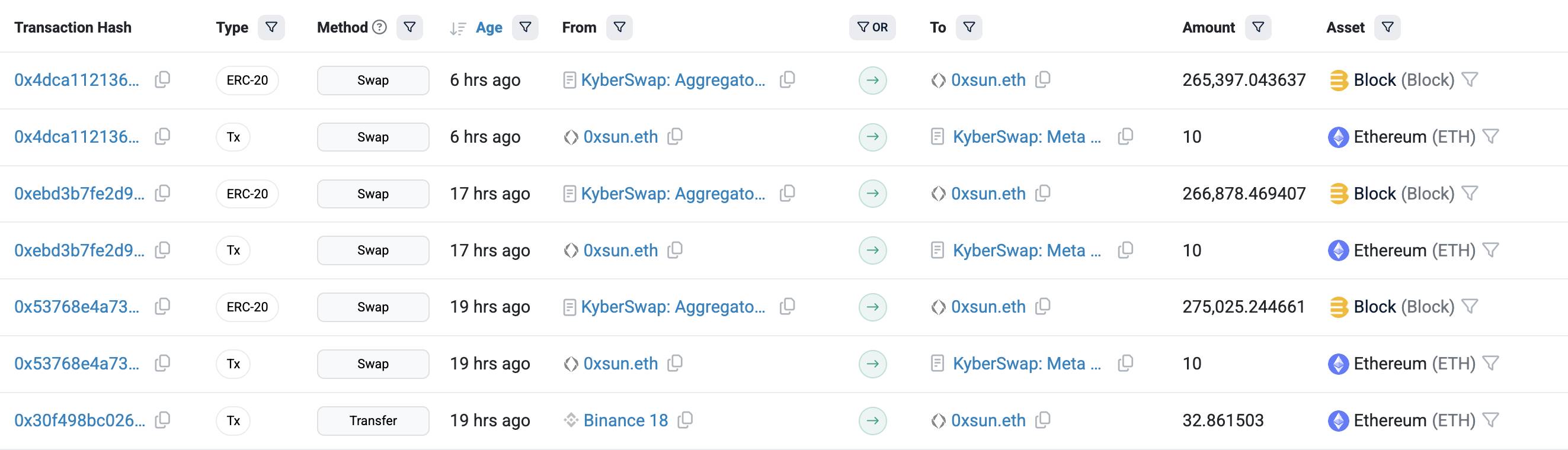Filter by Block asset in first row
This screenshot has height=450, width=1568.
(x=1470, y=80)
